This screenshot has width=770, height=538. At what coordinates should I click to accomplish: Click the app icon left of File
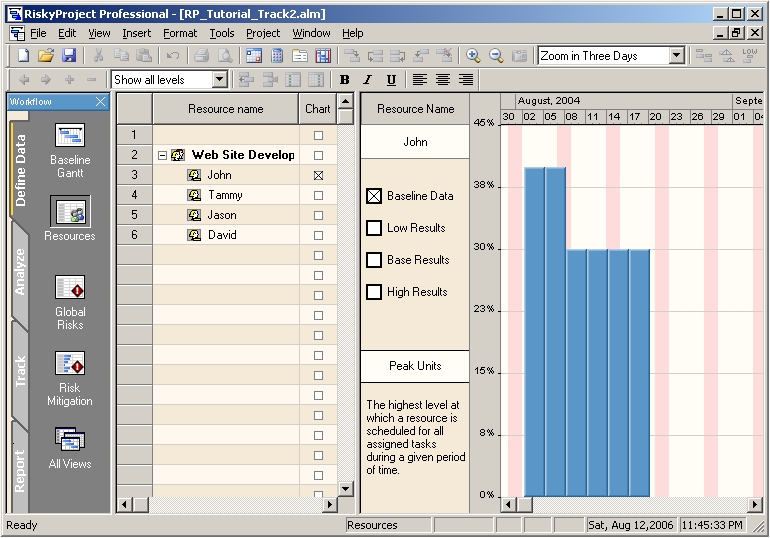(17, 33)
